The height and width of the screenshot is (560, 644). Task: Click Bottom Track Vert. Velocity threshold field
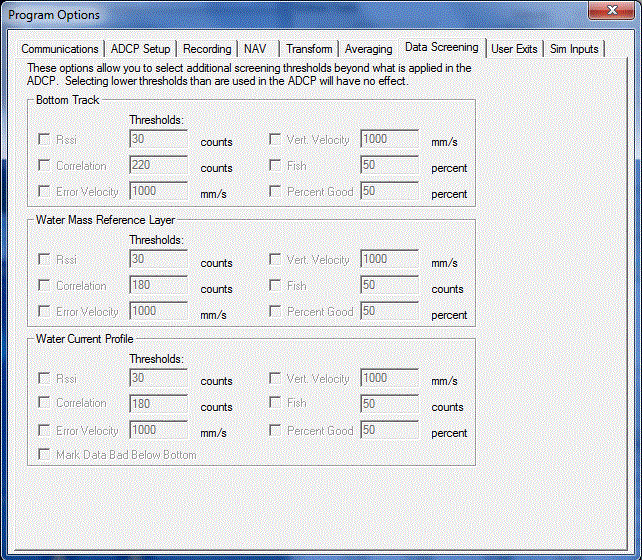(389, 140)
